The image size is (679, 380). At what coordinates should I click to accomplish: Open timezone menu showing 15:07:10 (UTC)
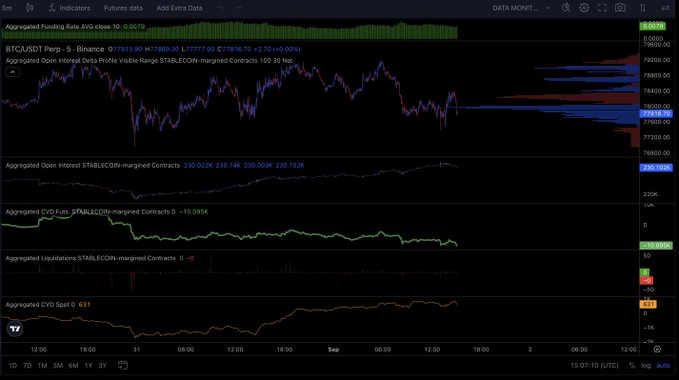[x=594, y=366]
